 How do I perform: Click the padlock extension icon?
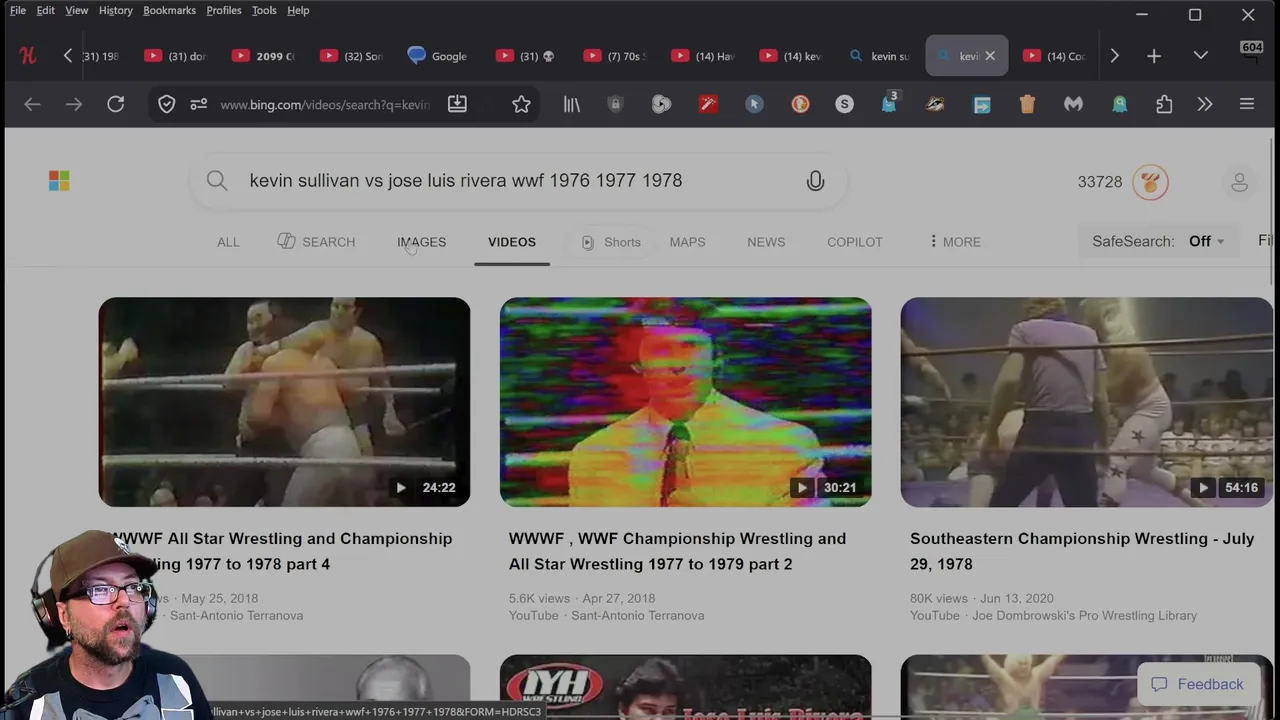click(615, 104)
